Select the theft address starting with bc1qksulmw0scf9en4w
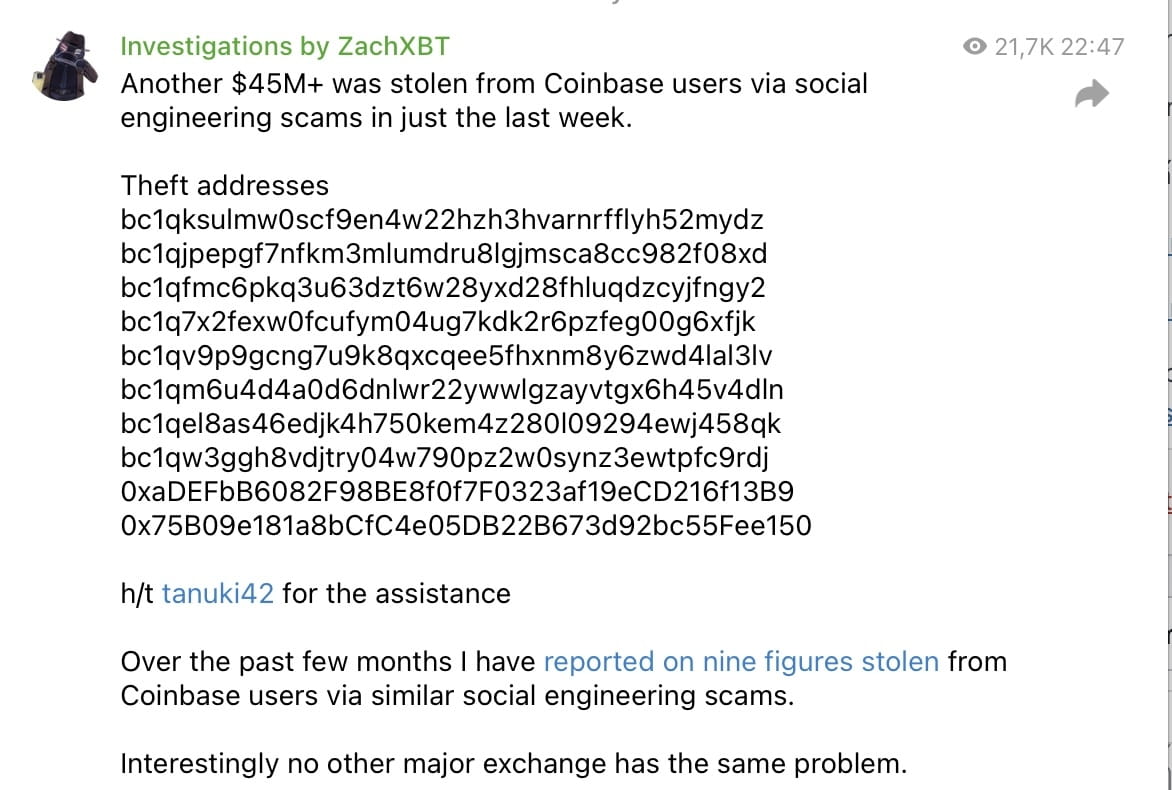The height and width of the screenshot is (790, 1172). 440,219
